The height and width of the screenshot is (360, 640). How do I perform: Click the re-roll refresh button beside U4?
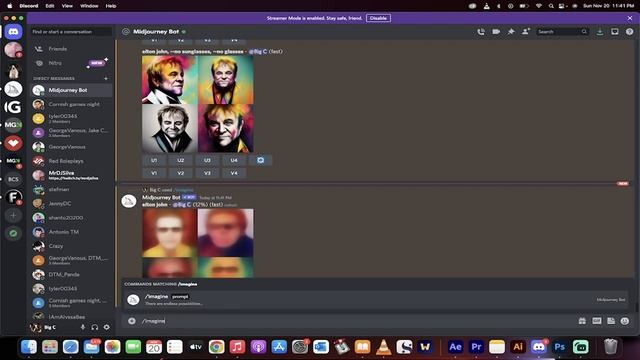point(260,160)
